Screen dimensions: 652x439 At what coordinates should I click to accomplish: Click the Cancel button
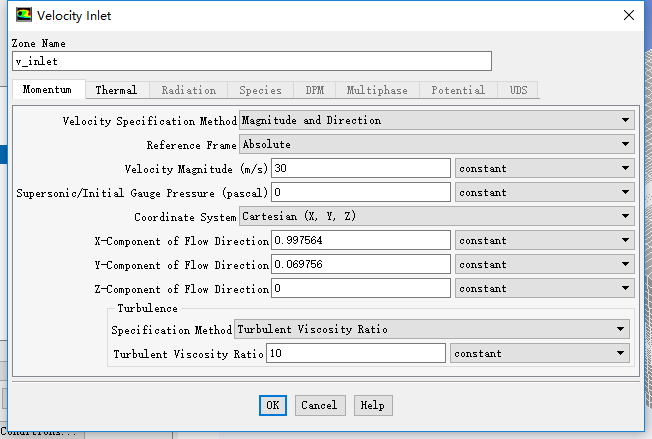[x=319, y=405]
